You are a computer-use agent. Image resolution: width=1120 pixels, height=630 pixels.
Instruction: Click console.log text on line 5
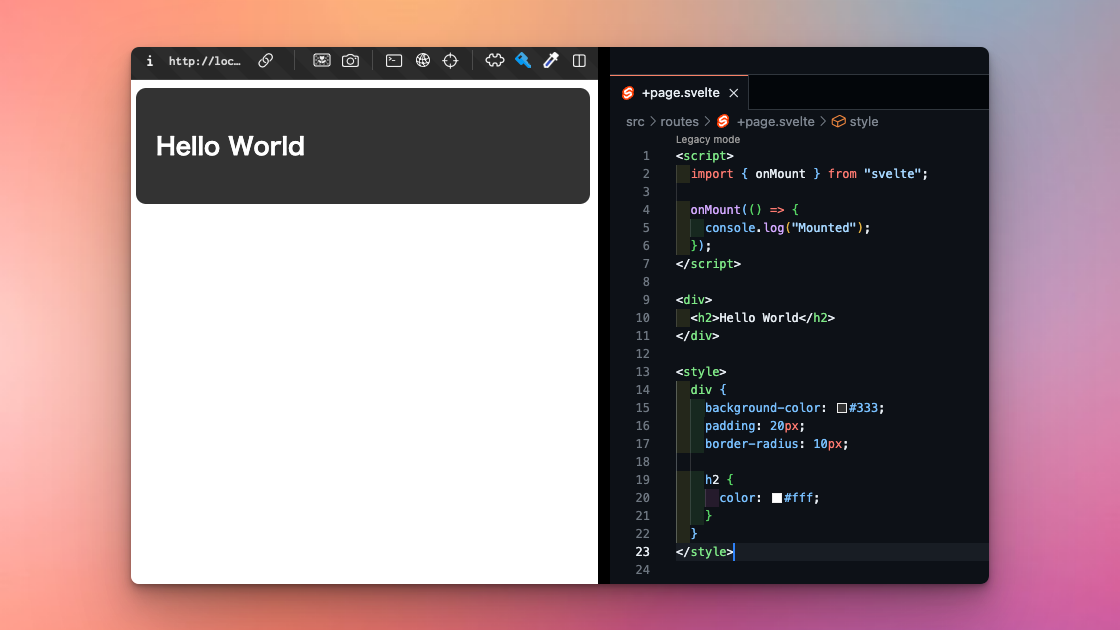coord(744,228)
